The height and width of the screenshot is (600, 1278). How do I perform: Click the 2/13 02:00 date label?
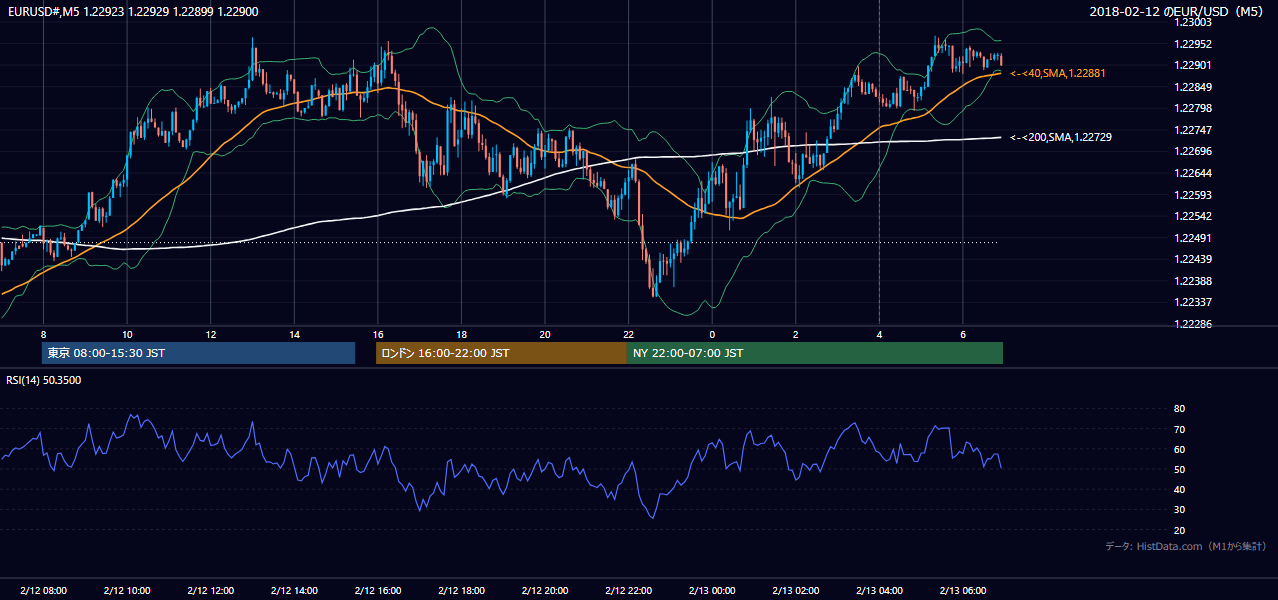[x=796, y=591]
